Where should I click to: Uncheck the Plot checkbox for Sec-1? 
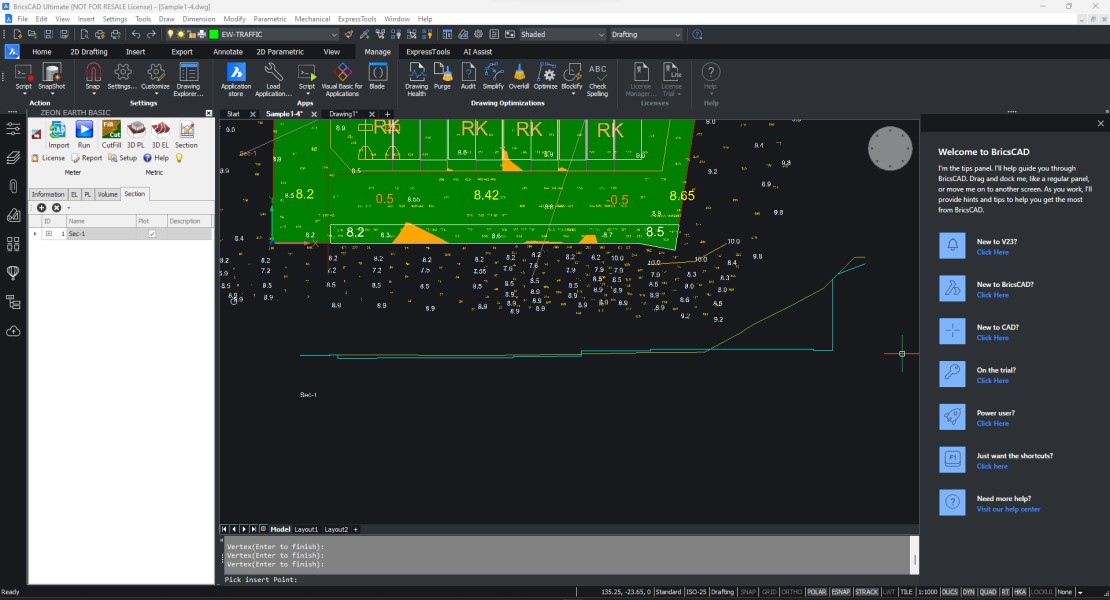point(151,233)
